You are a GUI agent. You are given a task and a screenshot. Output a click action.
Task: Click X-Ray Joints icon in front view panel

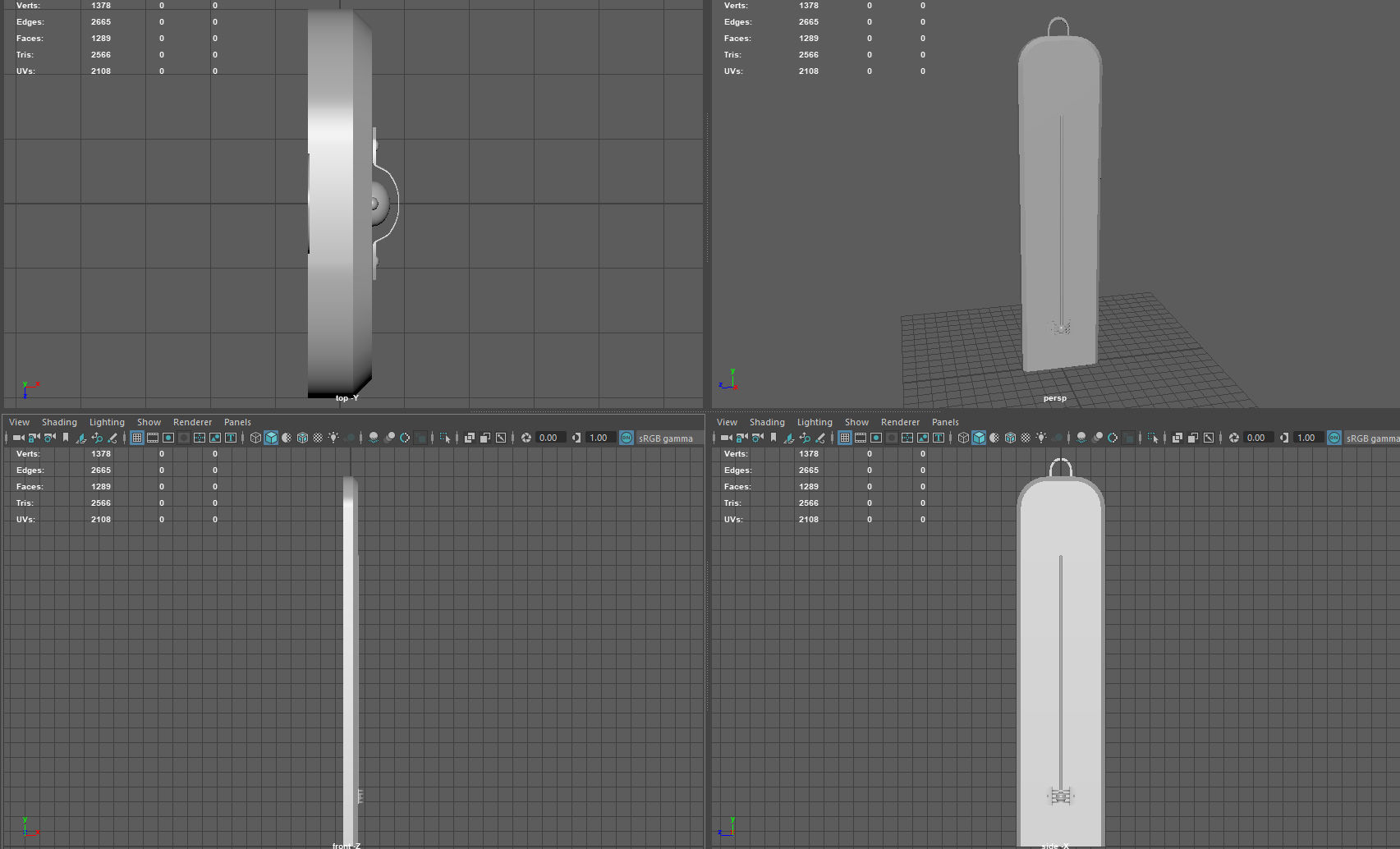click(501, 438)
